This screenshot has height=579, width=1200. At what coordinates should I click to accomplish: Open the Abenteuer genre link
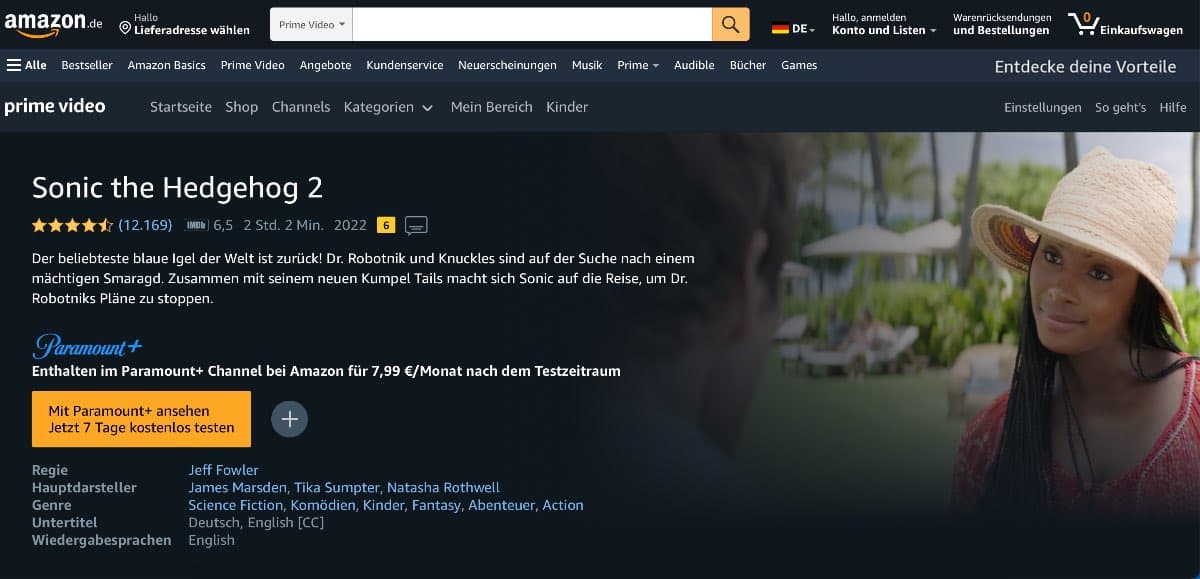click(502, 506)
